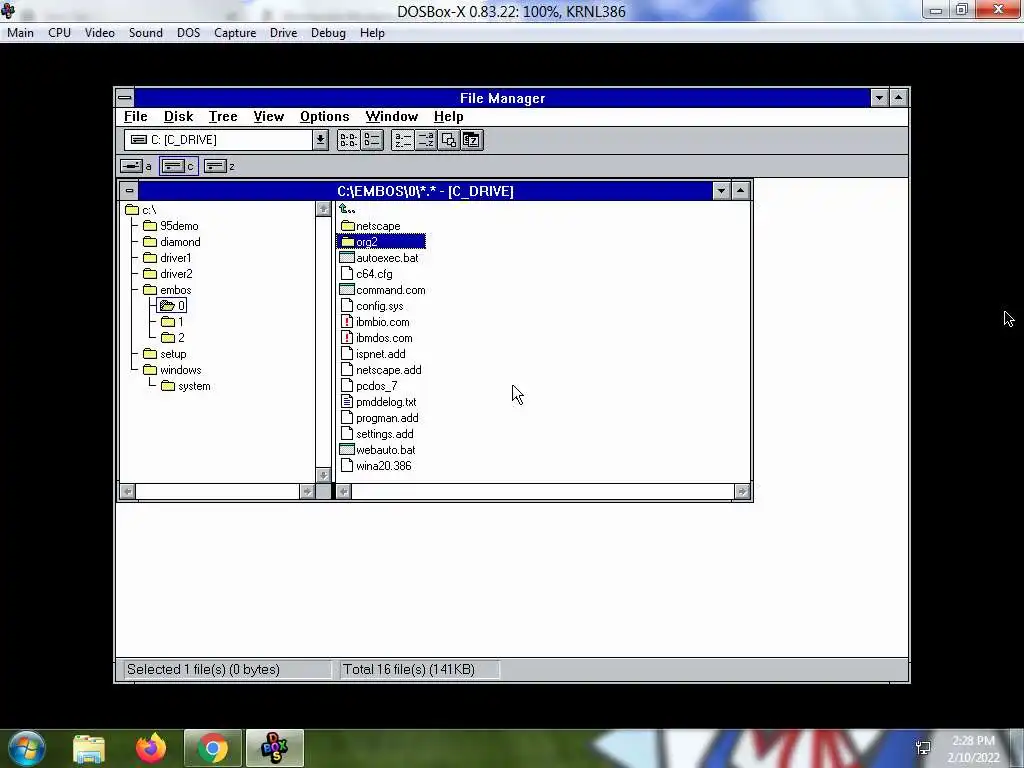
Task: Open Windows Explorer from the taskbar
Action: 89,748
